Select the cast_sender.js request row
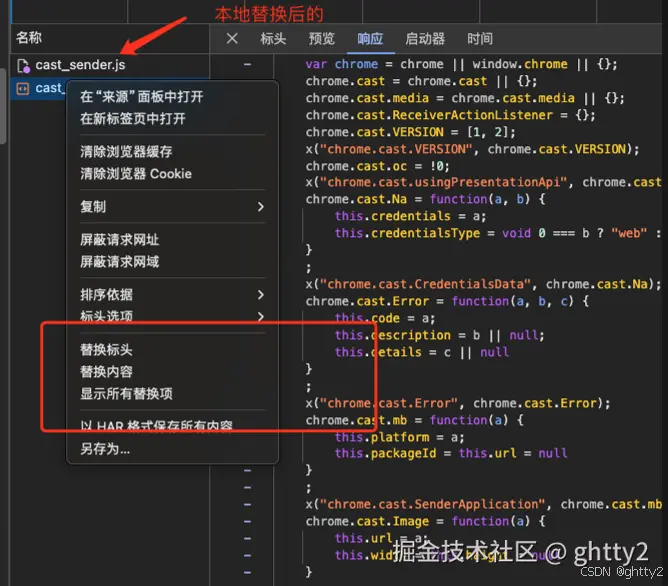 [110, 65]
